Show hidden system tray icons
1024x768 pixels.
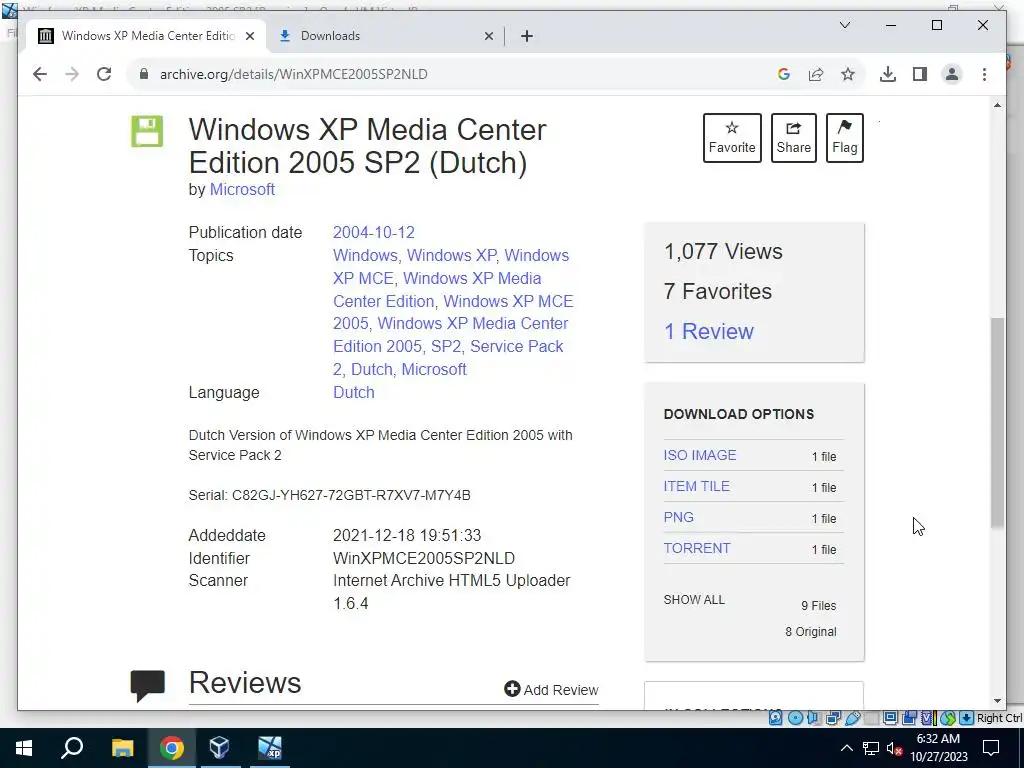(846, 748)
